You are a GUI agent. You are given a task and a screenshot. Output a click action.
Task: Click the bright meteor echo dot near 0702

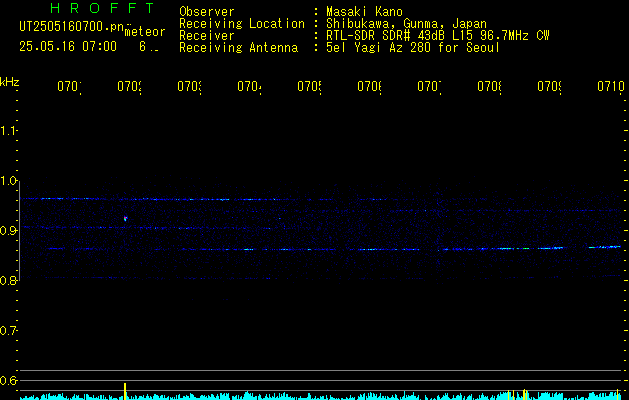tap(126, 219)
